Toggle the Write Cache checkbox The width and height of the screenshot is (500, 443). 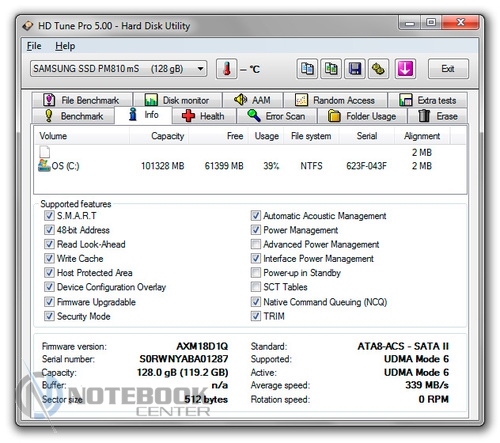[49, 258]
